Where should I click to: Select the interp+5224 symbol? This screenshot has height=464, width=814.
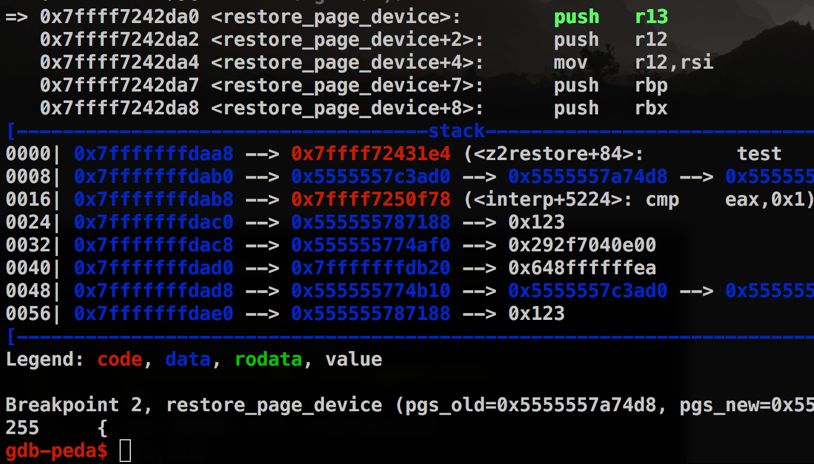[x=548, y=199]
